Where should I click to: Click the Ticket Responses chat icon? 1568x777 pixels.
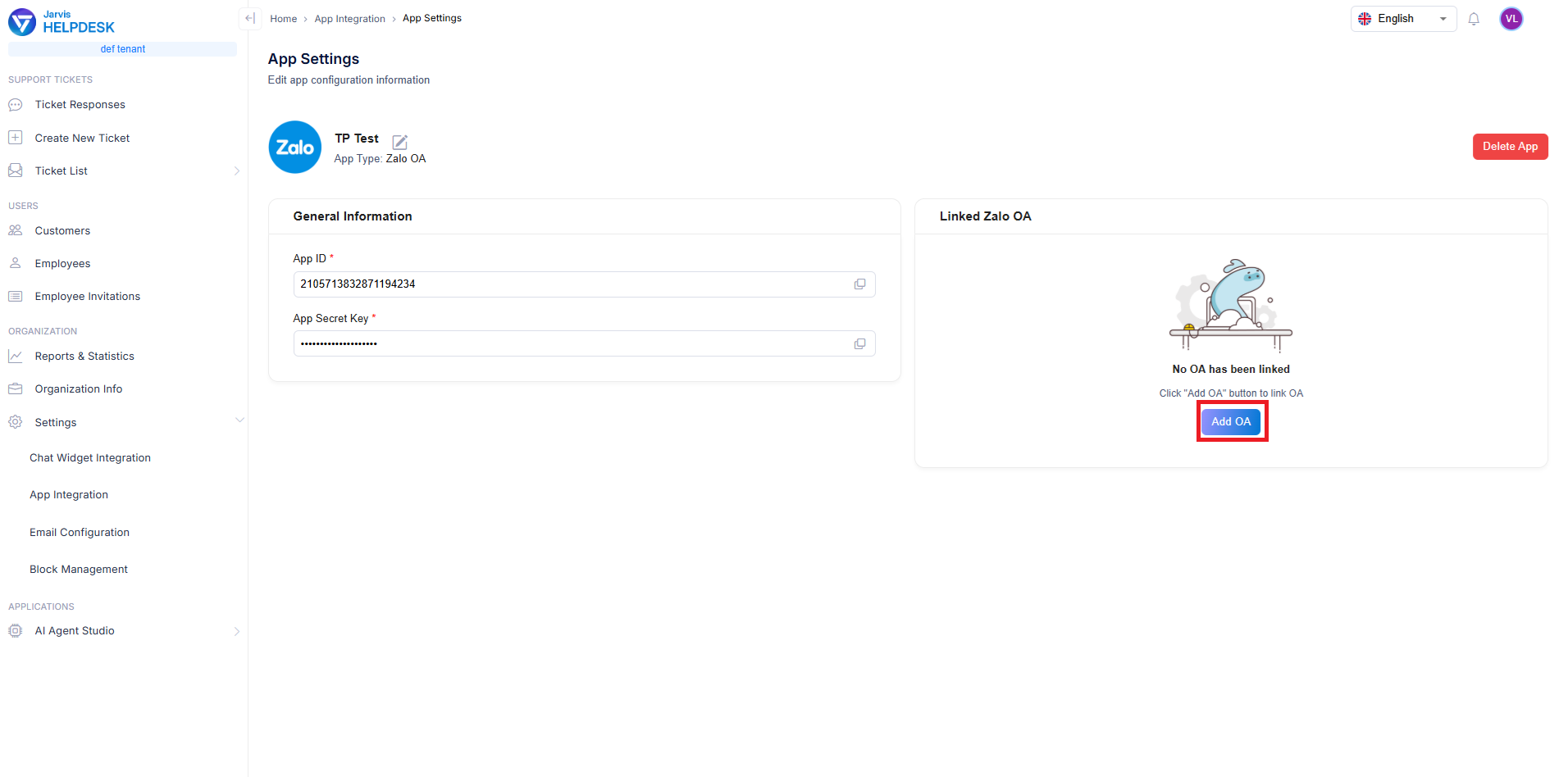pos(15,105)
